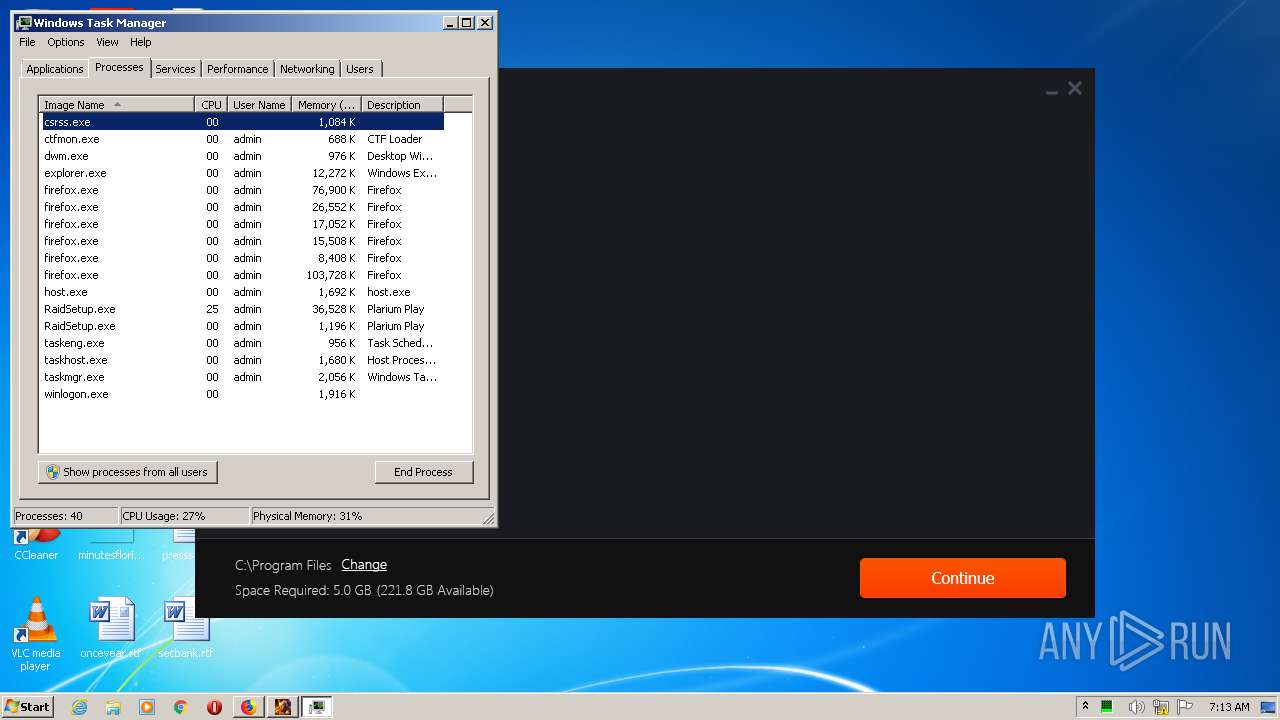Open the volume speaker tray icon
The height and width of the screenshot is (720, 1280).
point(1136,707)
